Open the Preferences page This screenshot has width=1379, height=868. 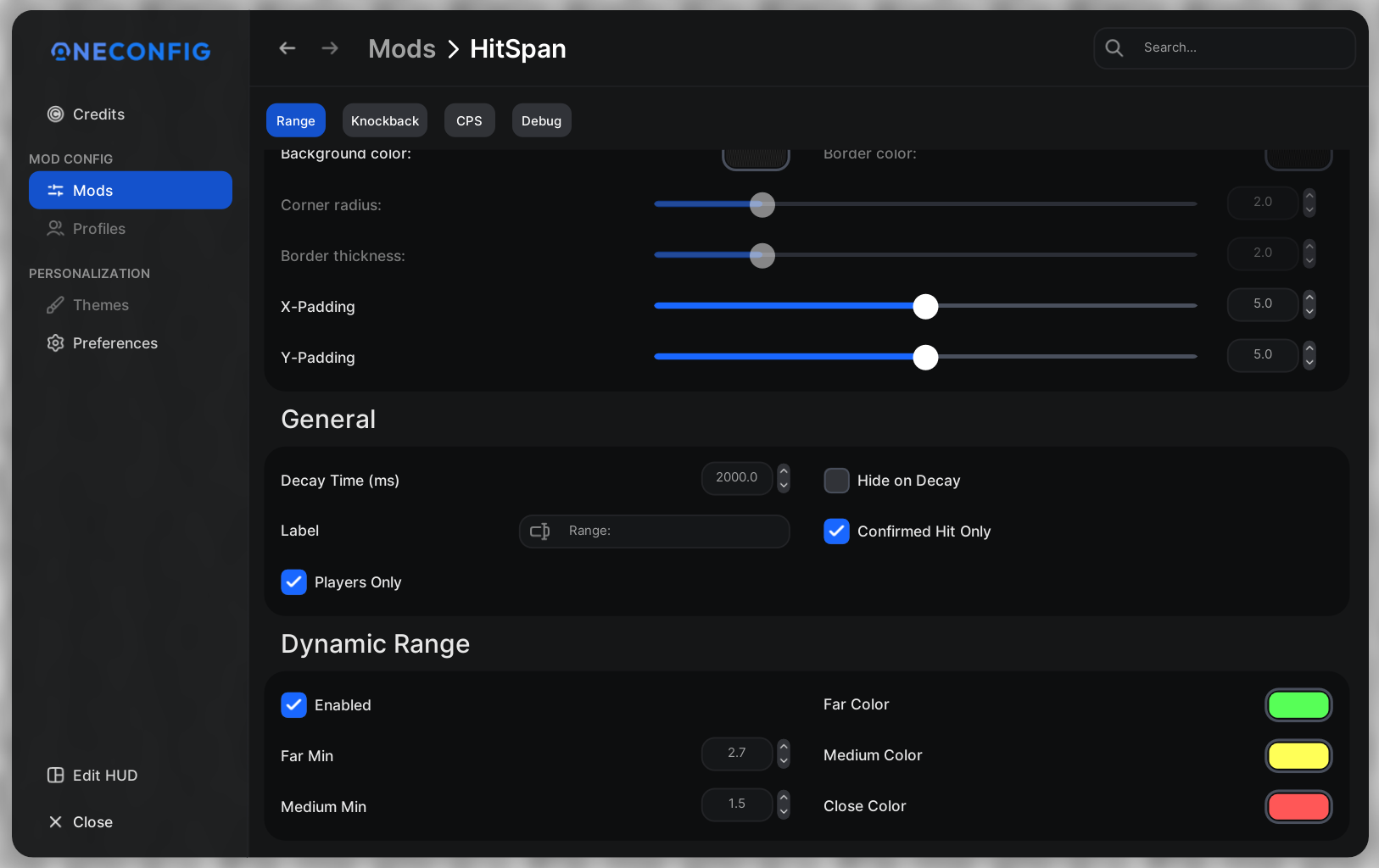coord(131,343)
